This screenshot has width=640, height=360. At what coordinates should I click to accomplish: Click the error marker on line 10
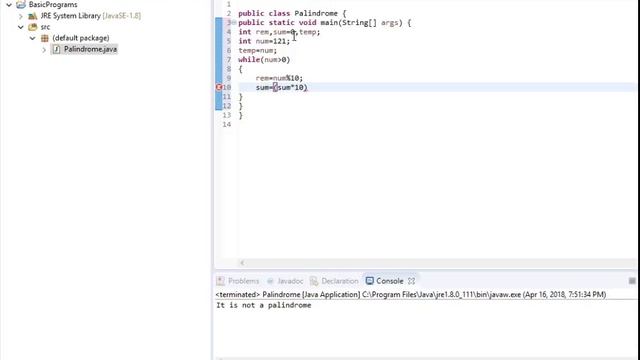pos(218,87)
